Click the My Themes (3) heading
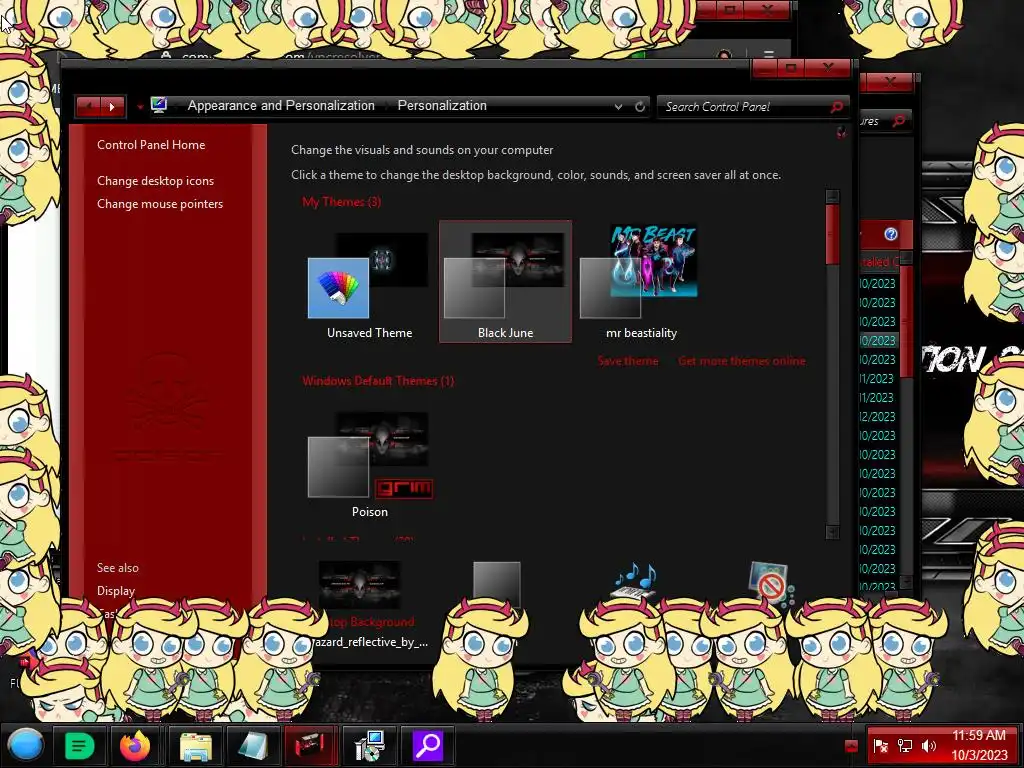The height and width of the screenshot is (768, 1024). 342,202
